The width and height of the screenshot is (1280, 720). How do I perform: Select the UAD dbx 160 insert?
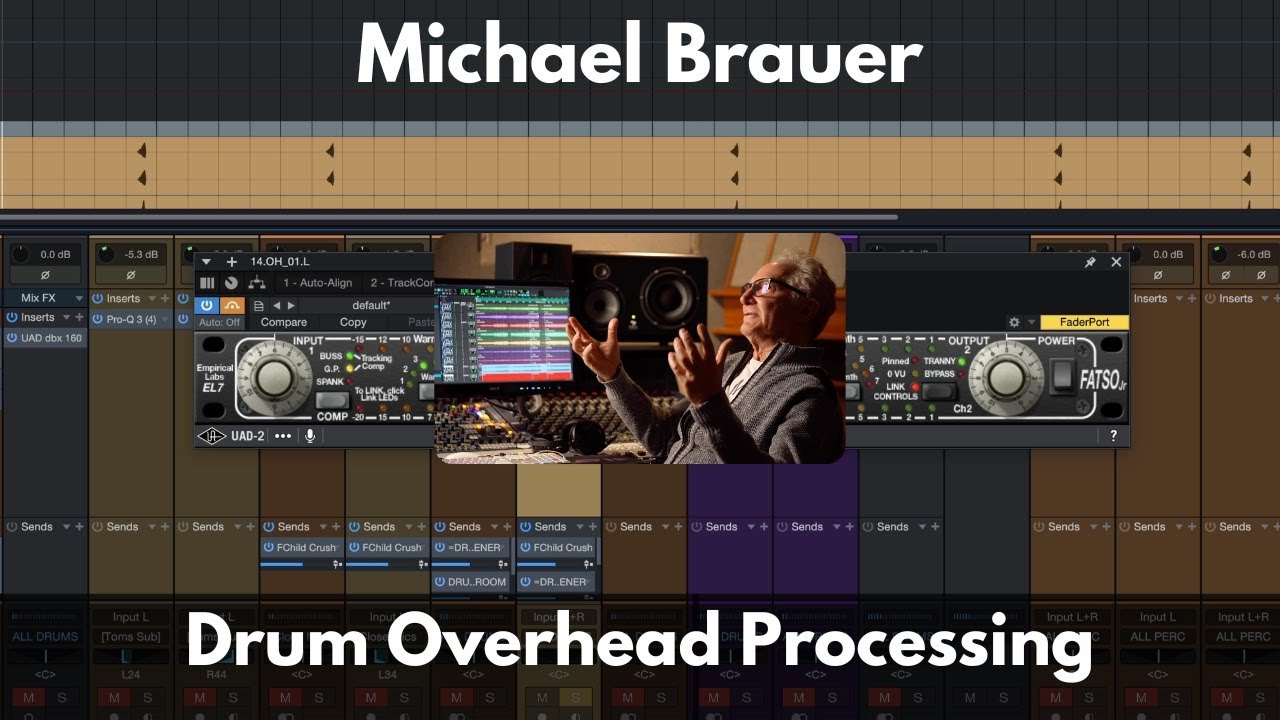point(45,338)
